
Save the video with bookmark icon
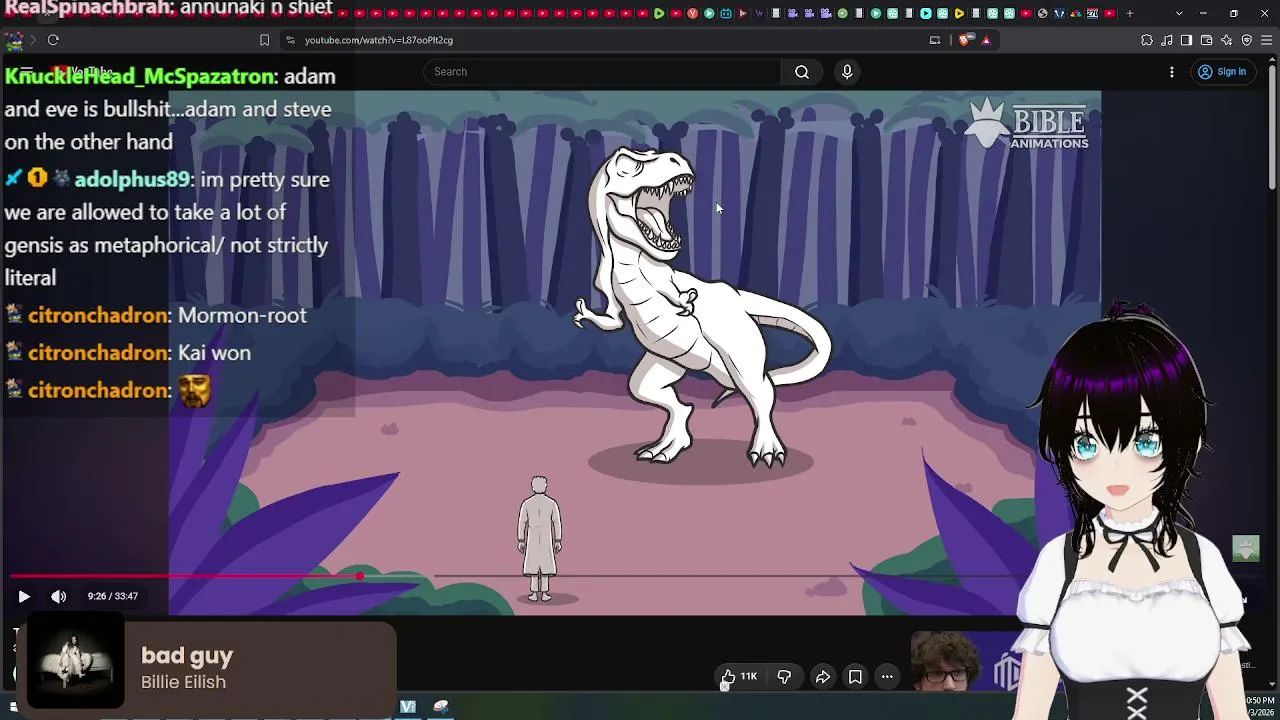click(855, 677)
